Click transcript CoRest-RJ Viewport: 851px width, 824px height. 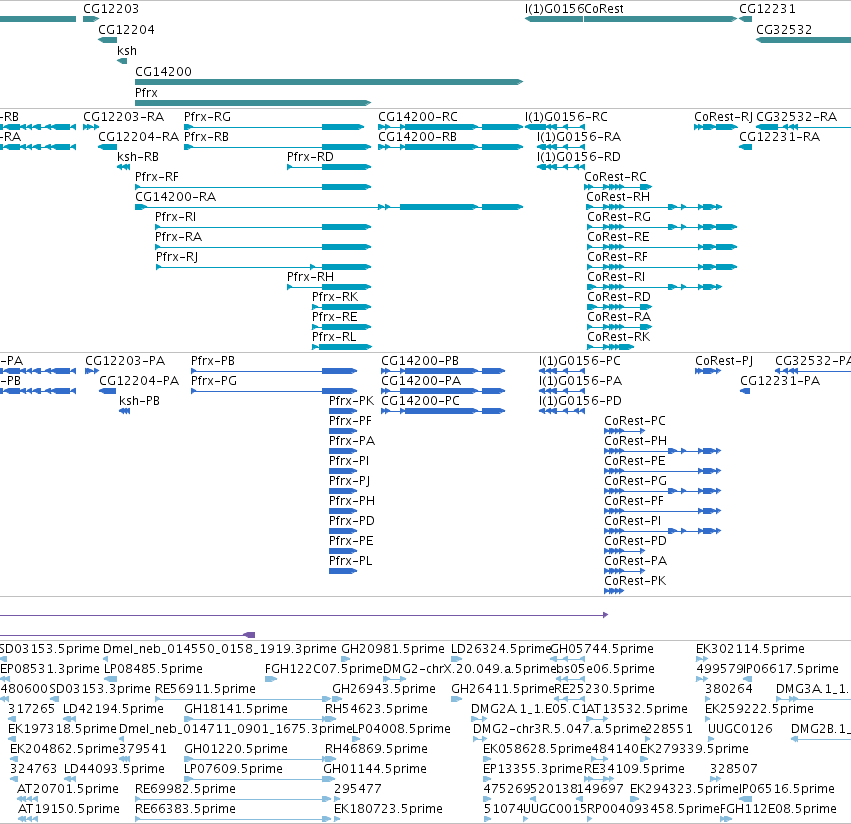pos(716,127)
